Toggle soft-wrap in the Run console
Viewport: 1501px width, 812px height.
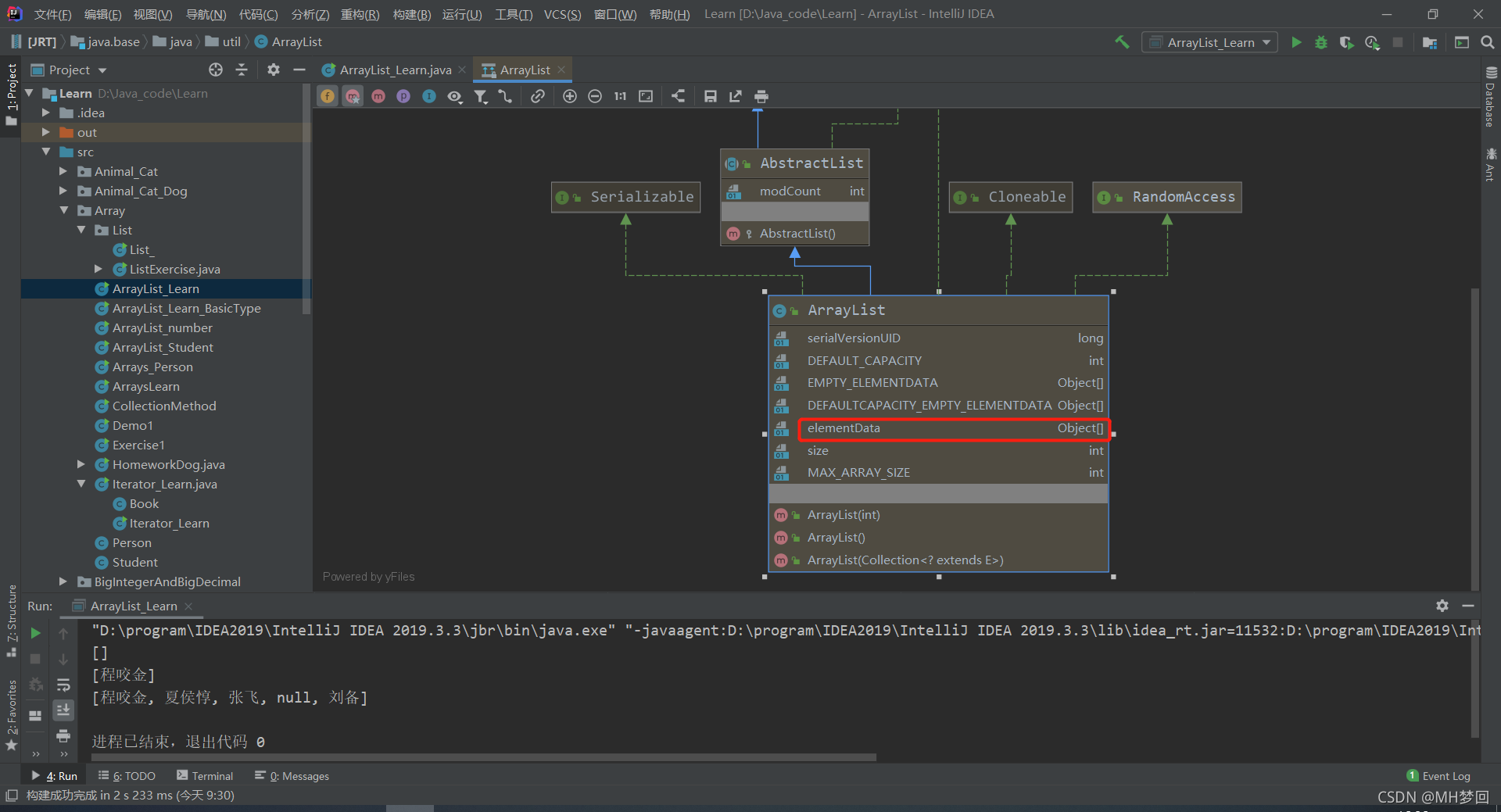63,685
